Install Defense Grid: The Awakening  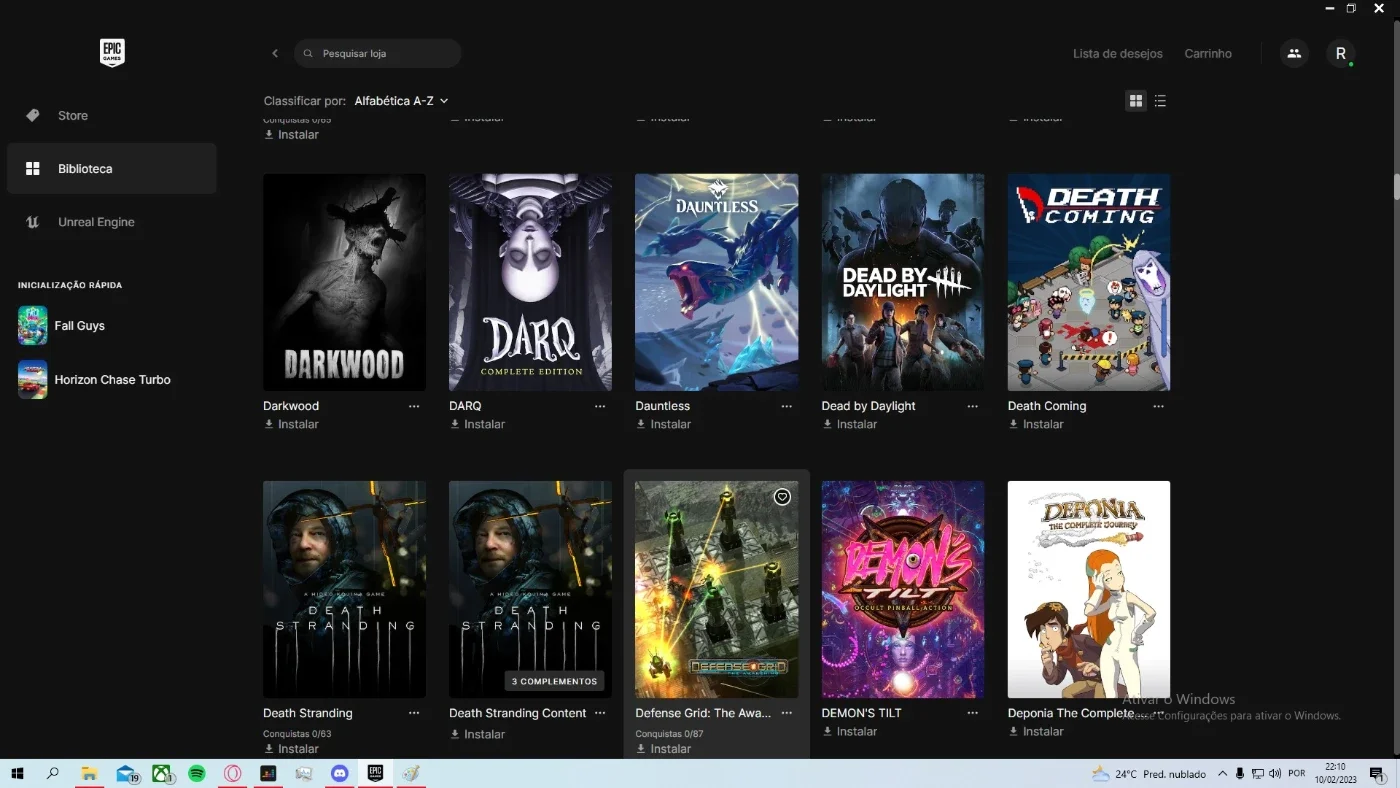pos(663,748)
